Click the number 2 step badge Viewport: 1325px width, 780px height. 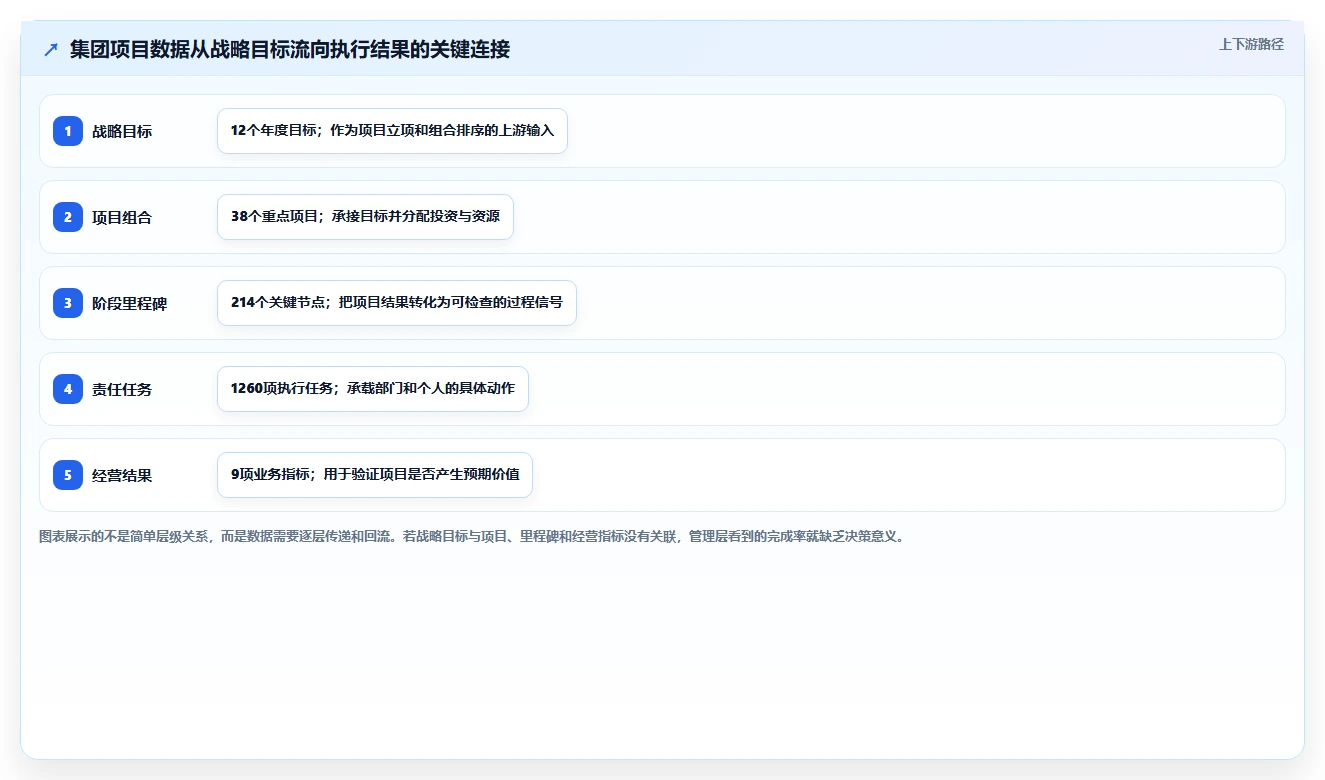click(x=68, y=217)
